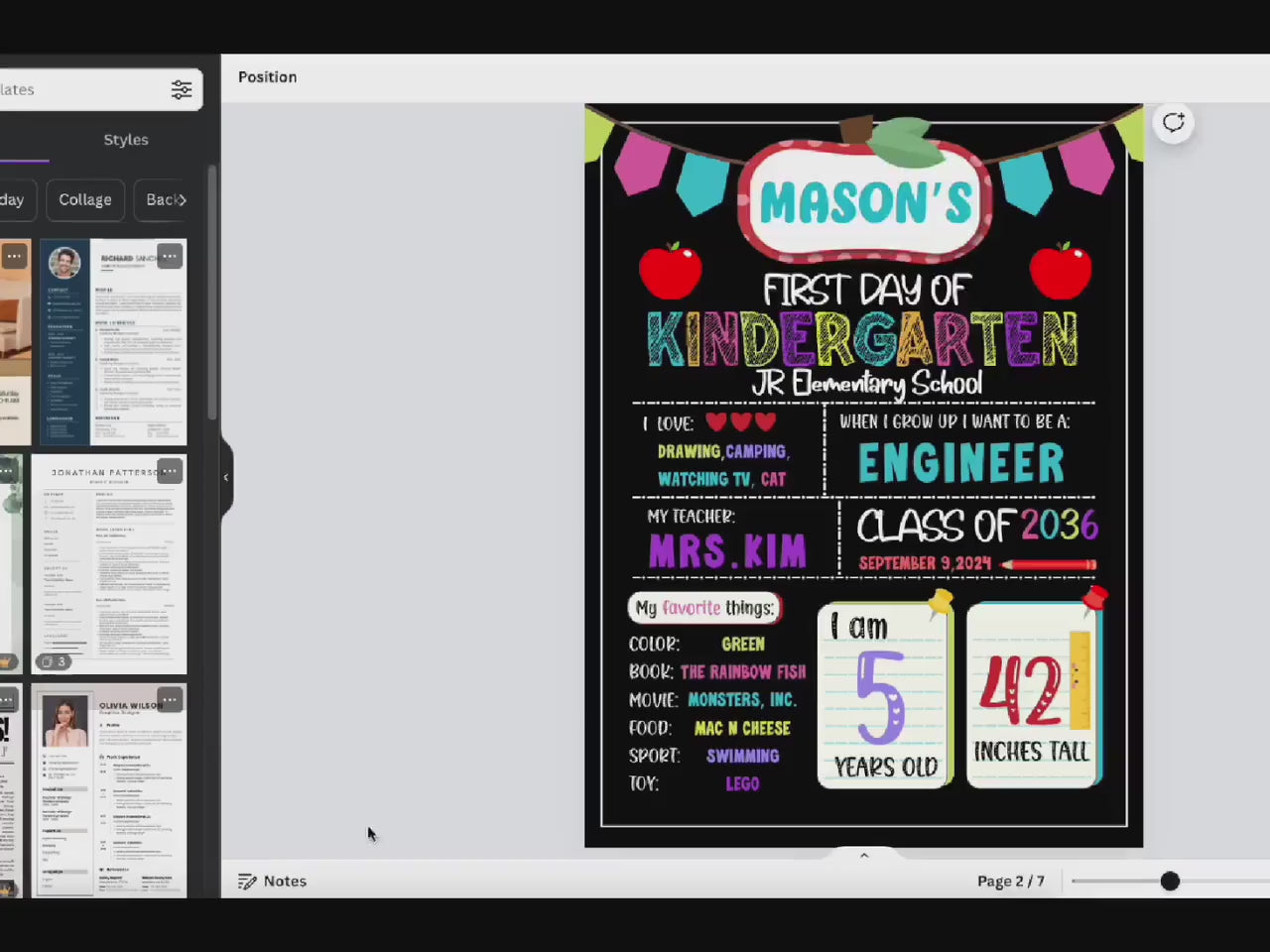Viewport: 1270px width, 952px height.
Task: Select the MAC N CHEESE food text
Action: point(742,728)
